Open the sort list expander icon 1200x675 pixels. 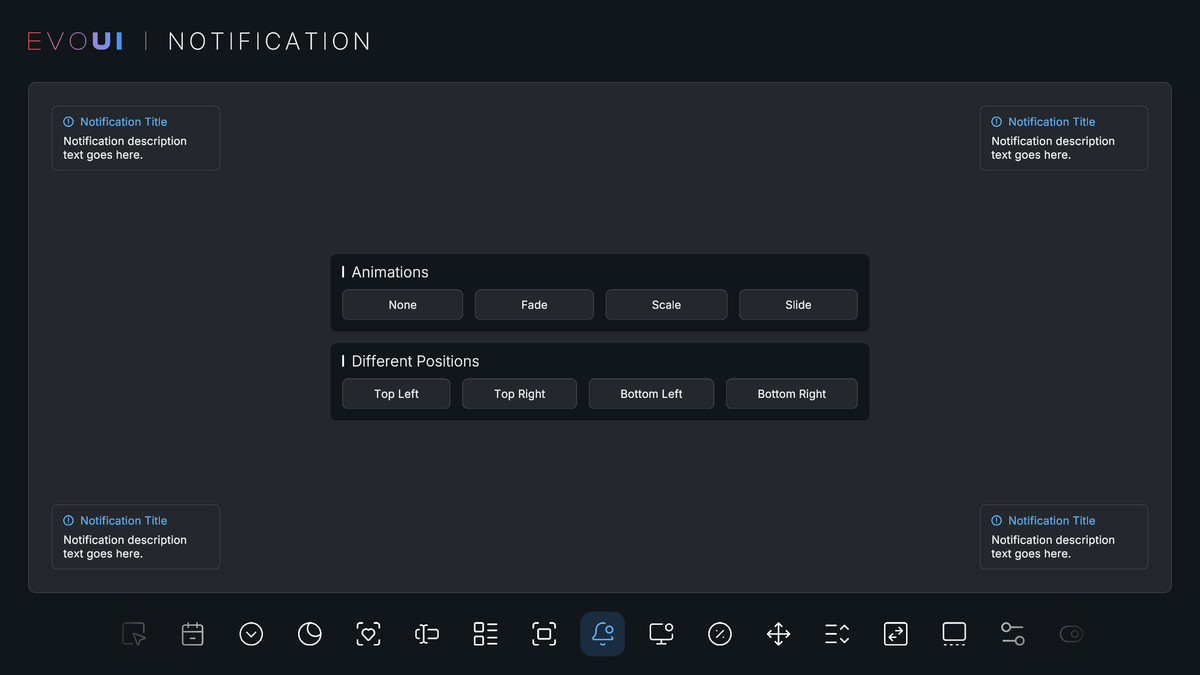(x=837, y=633)
